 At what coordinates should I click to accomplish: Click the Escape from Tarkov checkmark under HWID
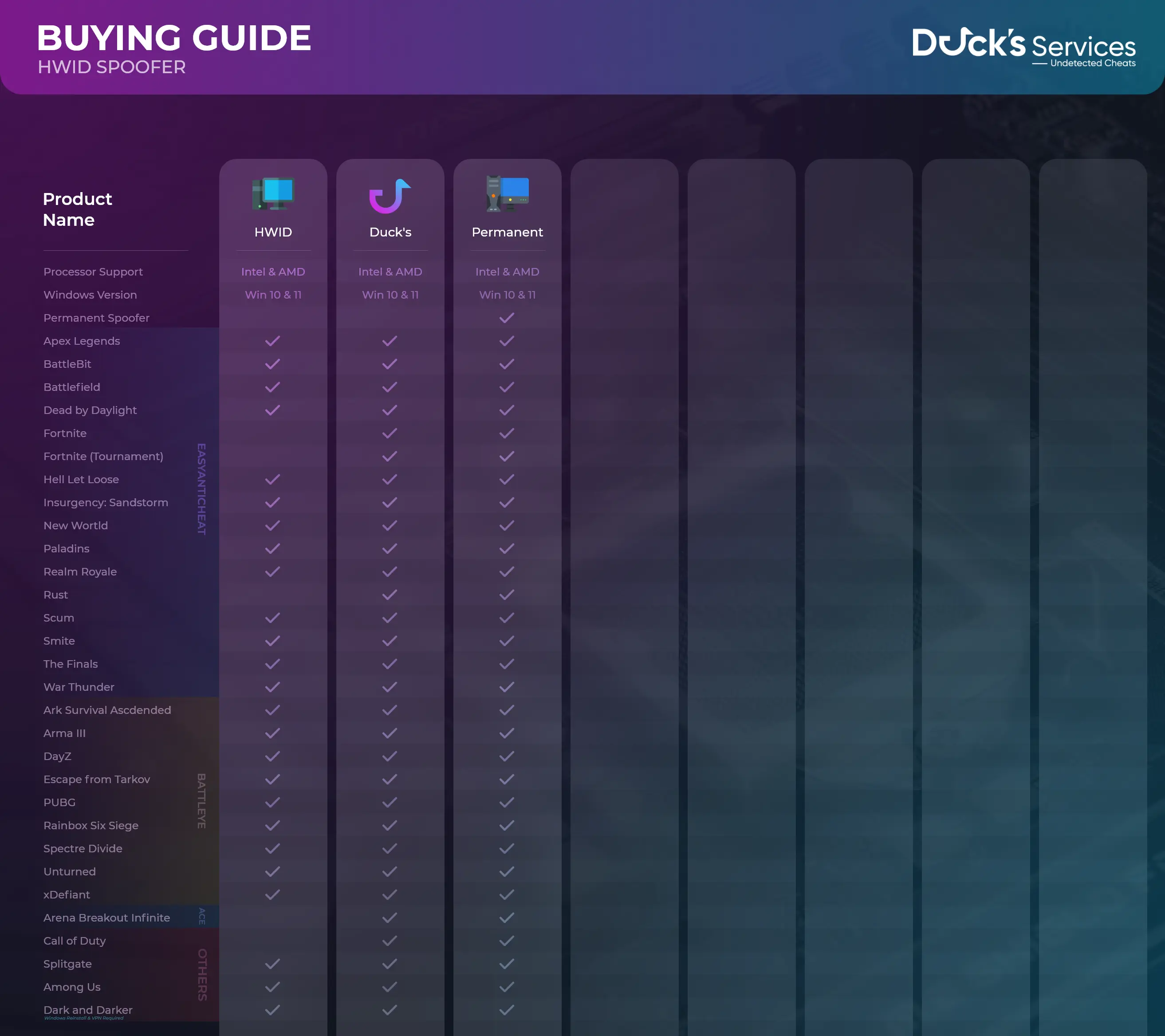tap(272, 780)
